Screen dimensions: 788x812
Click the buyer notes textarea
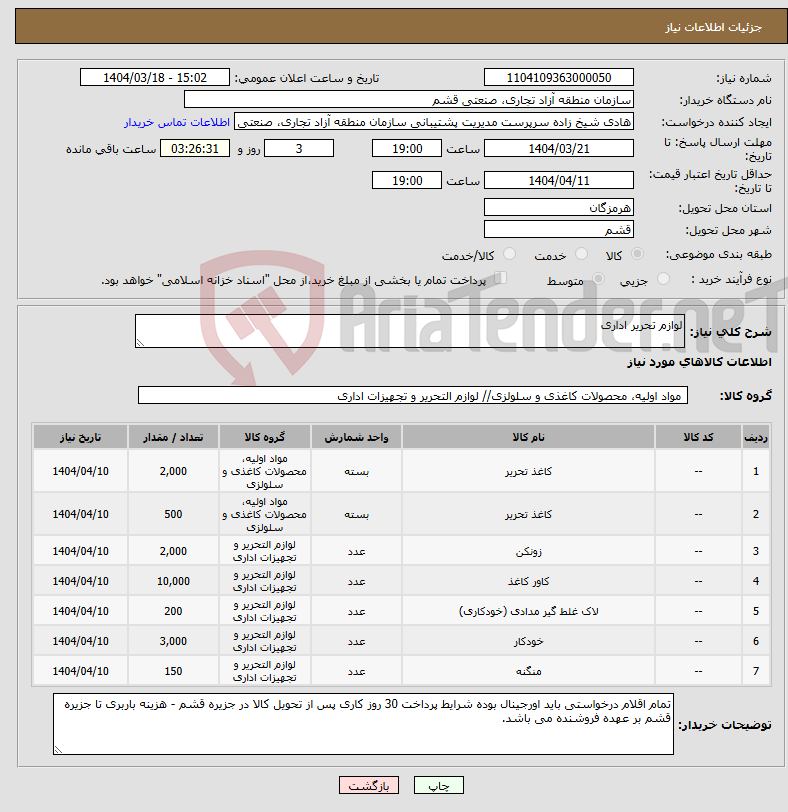click(363, 724)
